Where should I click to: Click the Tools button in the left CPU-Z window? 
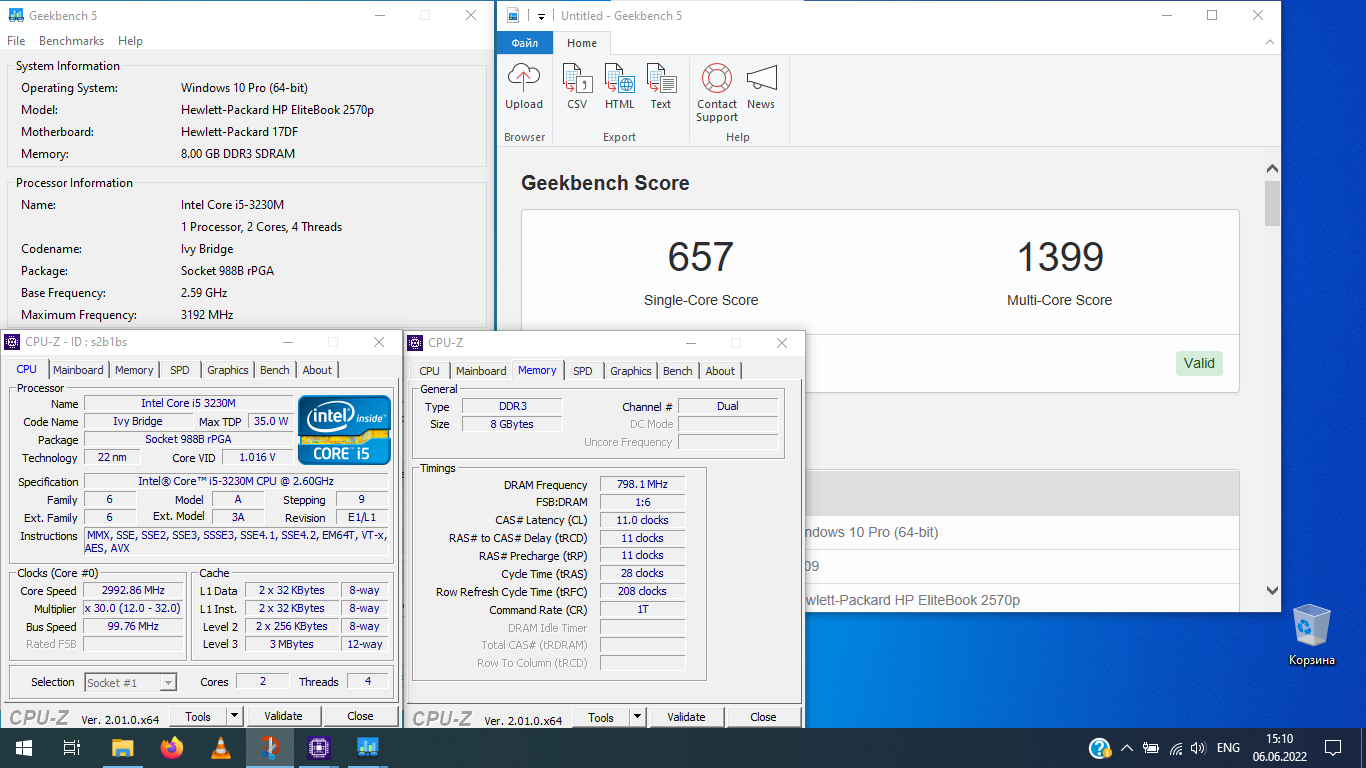click(x=198, y=716)
